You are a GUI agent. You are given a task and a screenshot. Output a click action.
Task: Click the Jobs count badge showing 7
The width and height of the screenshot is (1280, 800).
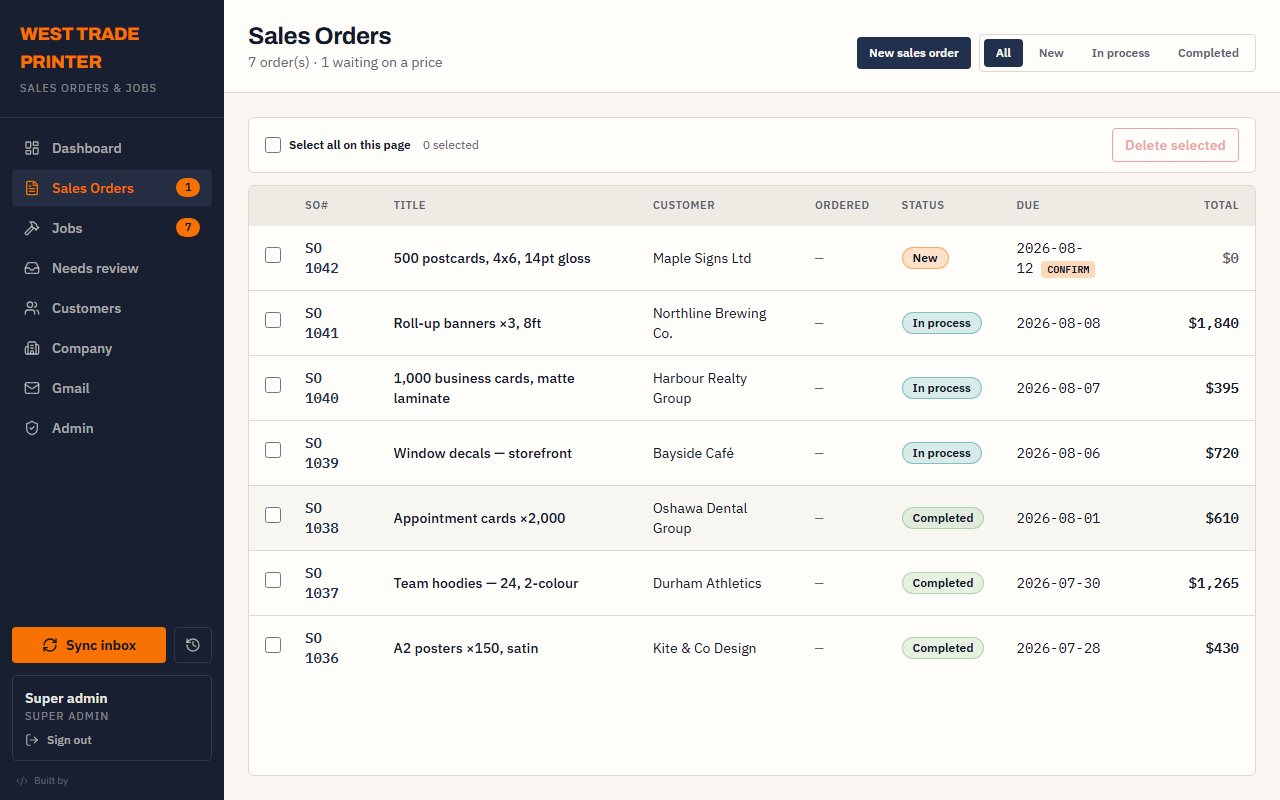188,228
